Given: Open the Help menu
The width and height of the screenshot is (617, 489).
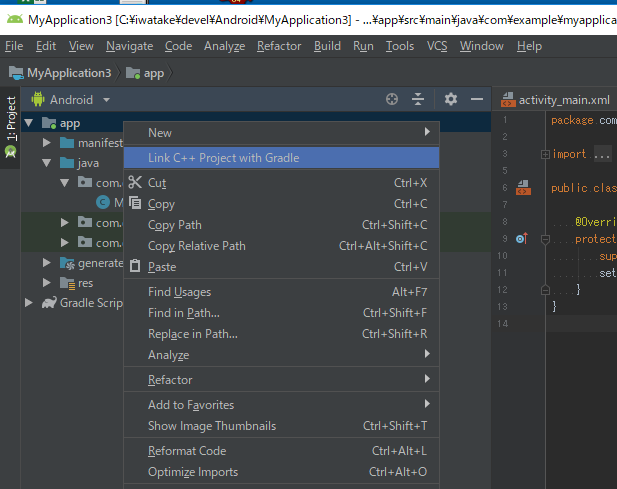Looking at the screenshot, I should 529,46.
